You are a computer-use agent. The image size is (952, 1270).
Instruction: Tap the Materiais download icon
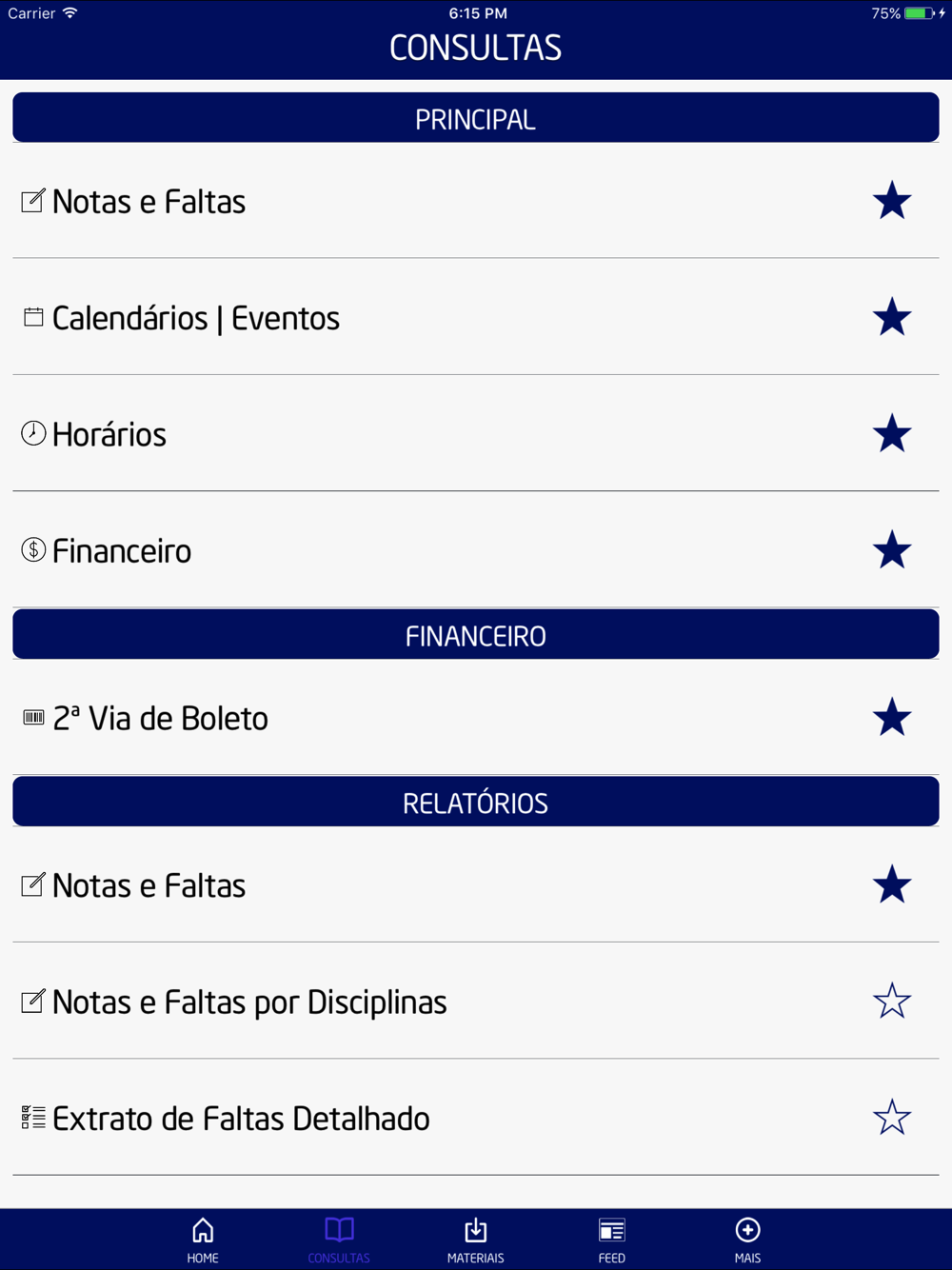point(475,1230)
